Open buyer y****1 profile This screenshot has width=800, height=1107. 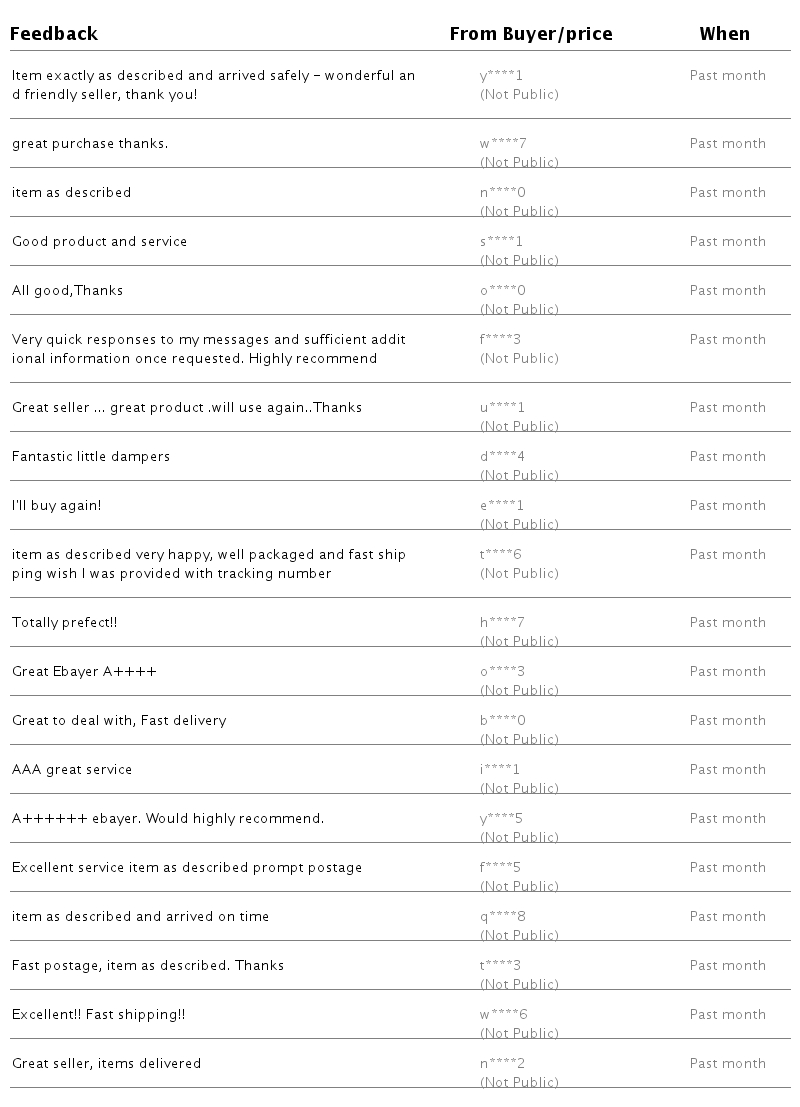click(x=501, y=76)
